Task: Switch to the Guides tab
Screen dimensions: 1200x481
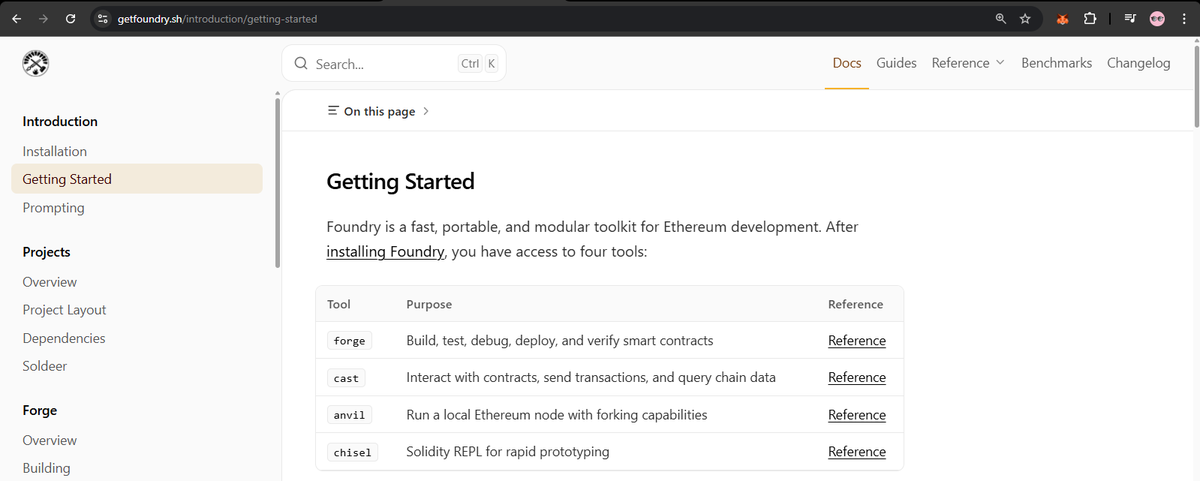Action: (x=896, y=63)
